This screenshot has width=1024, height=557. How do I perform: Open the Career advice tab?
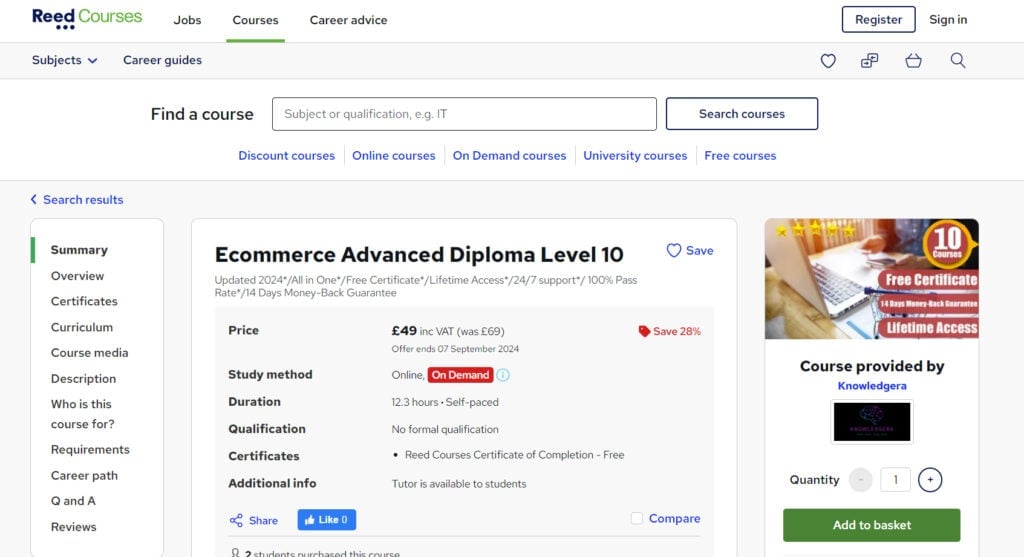(x=348, y=20)
